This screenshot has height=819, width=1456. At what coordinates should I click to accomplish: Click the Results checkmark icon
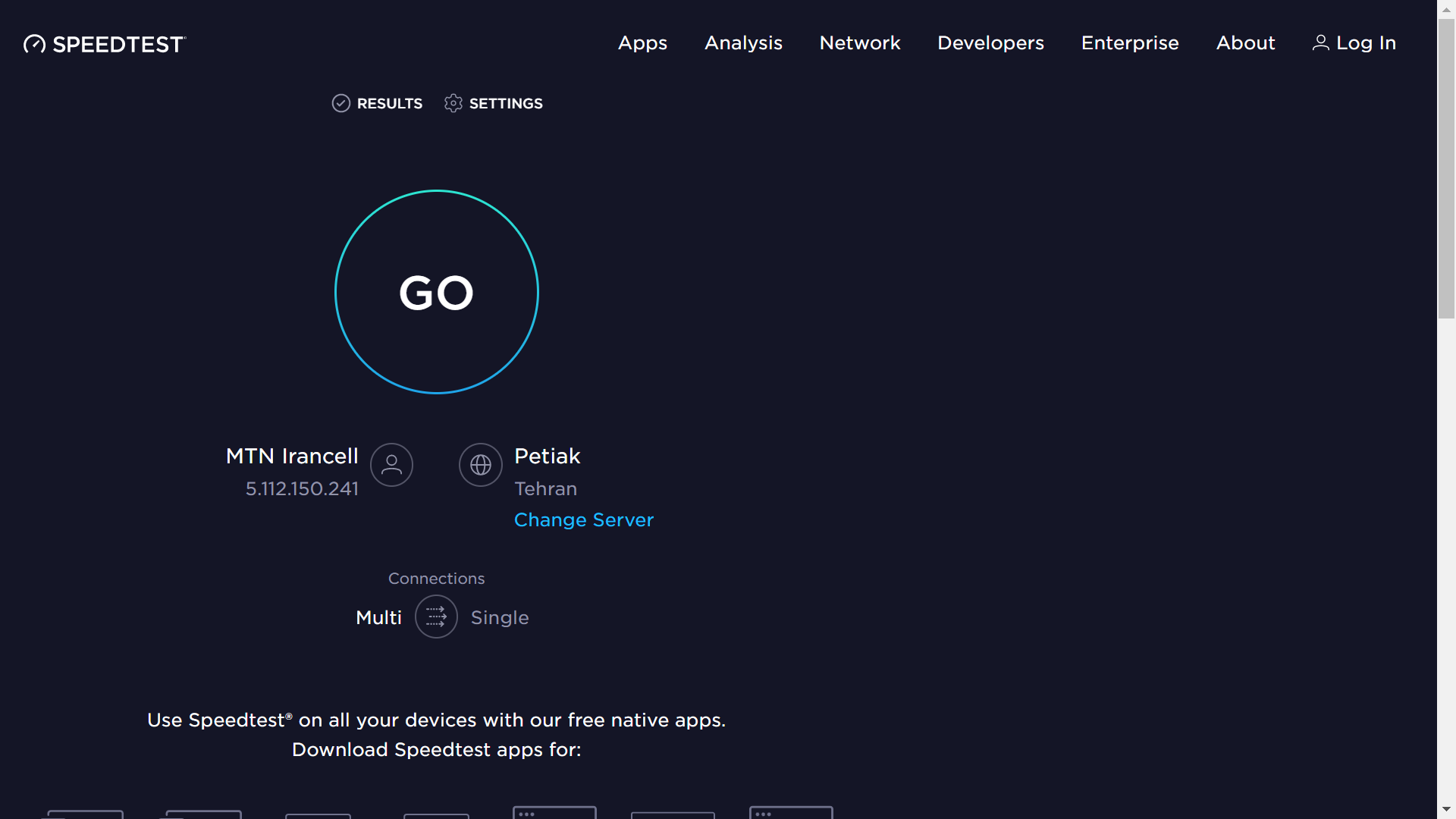coord(341,103)
